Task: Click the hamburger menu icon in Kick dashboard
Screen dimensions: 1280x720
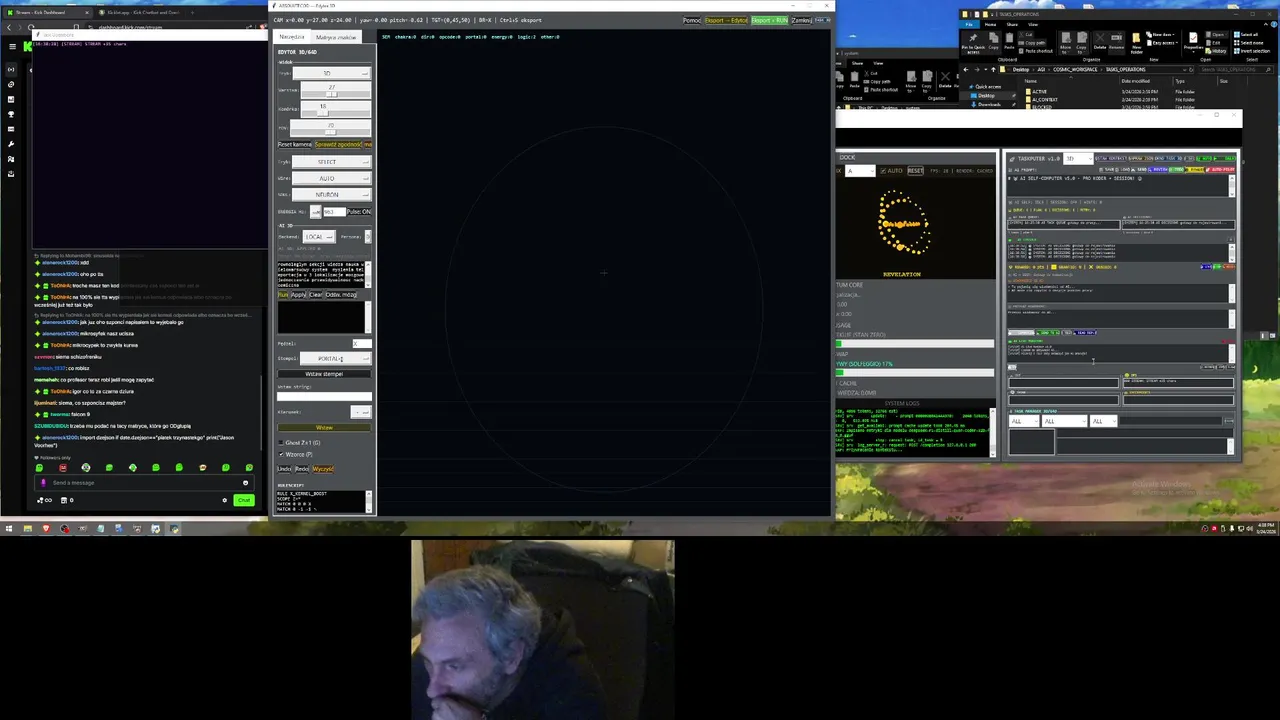Action: coord(12,46)
